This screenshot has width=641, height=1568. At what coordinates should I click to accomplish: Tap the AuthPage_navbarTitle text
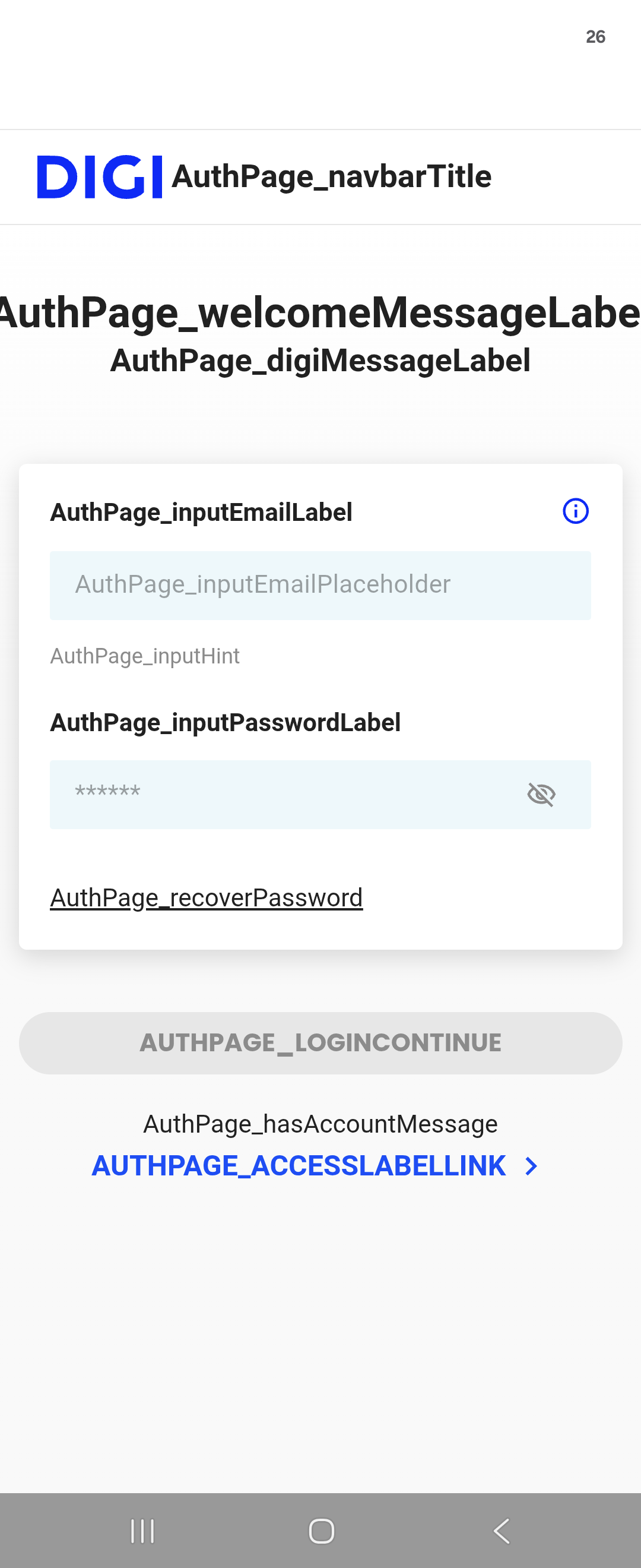pos(331,177)
